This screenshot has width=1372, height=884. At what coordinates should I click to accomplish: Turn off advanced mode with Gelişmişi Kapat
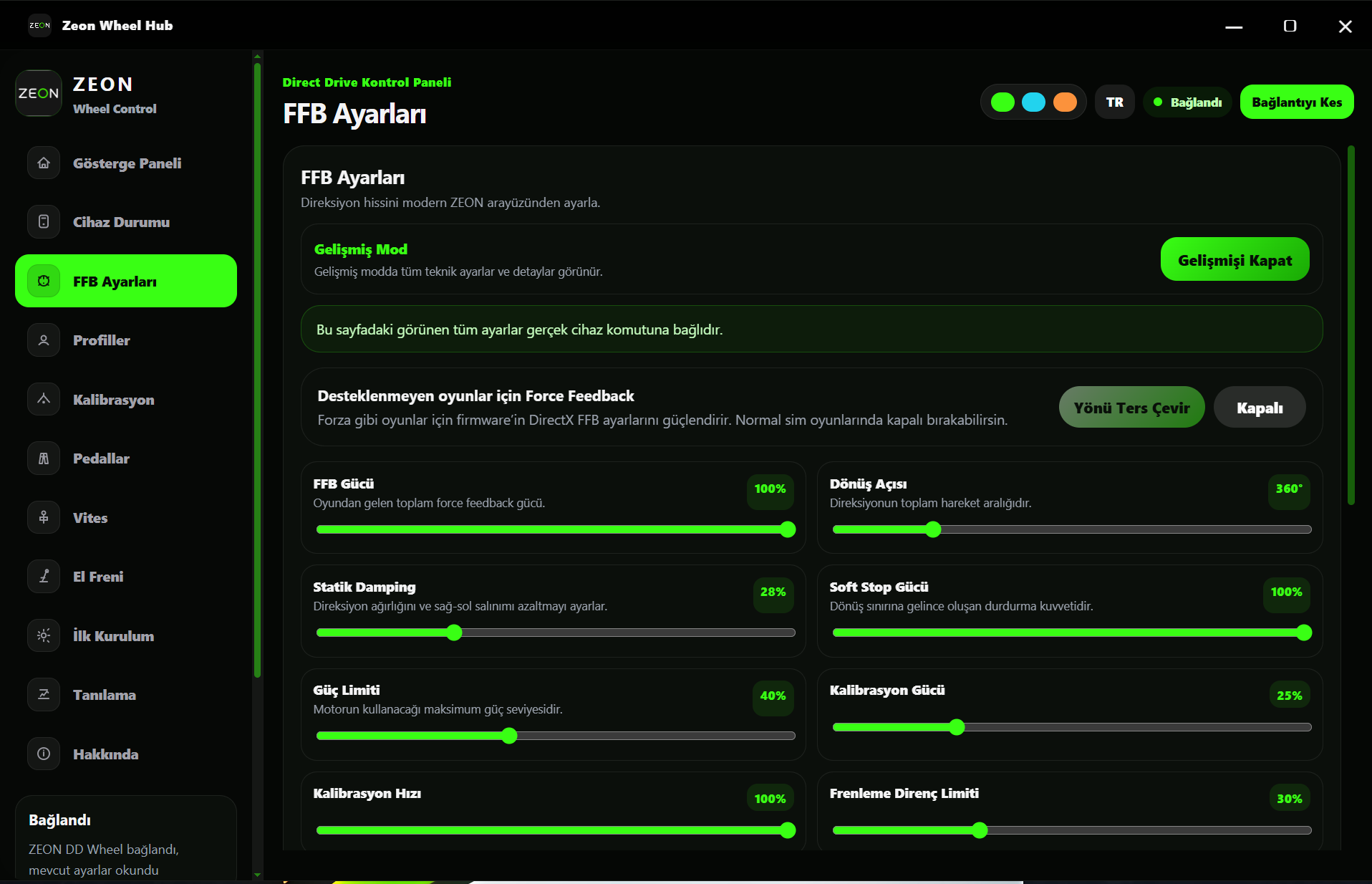[x=1235, y=259]
